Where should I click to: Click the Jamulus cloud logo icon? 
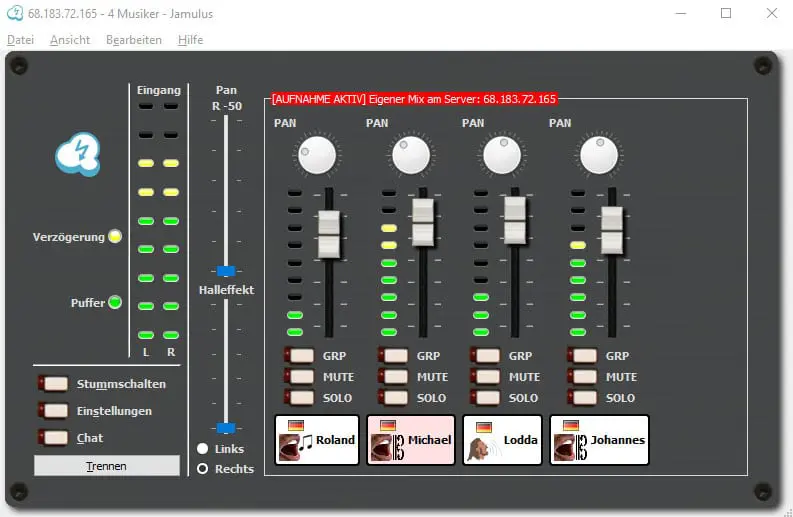(x=77, y=155)
